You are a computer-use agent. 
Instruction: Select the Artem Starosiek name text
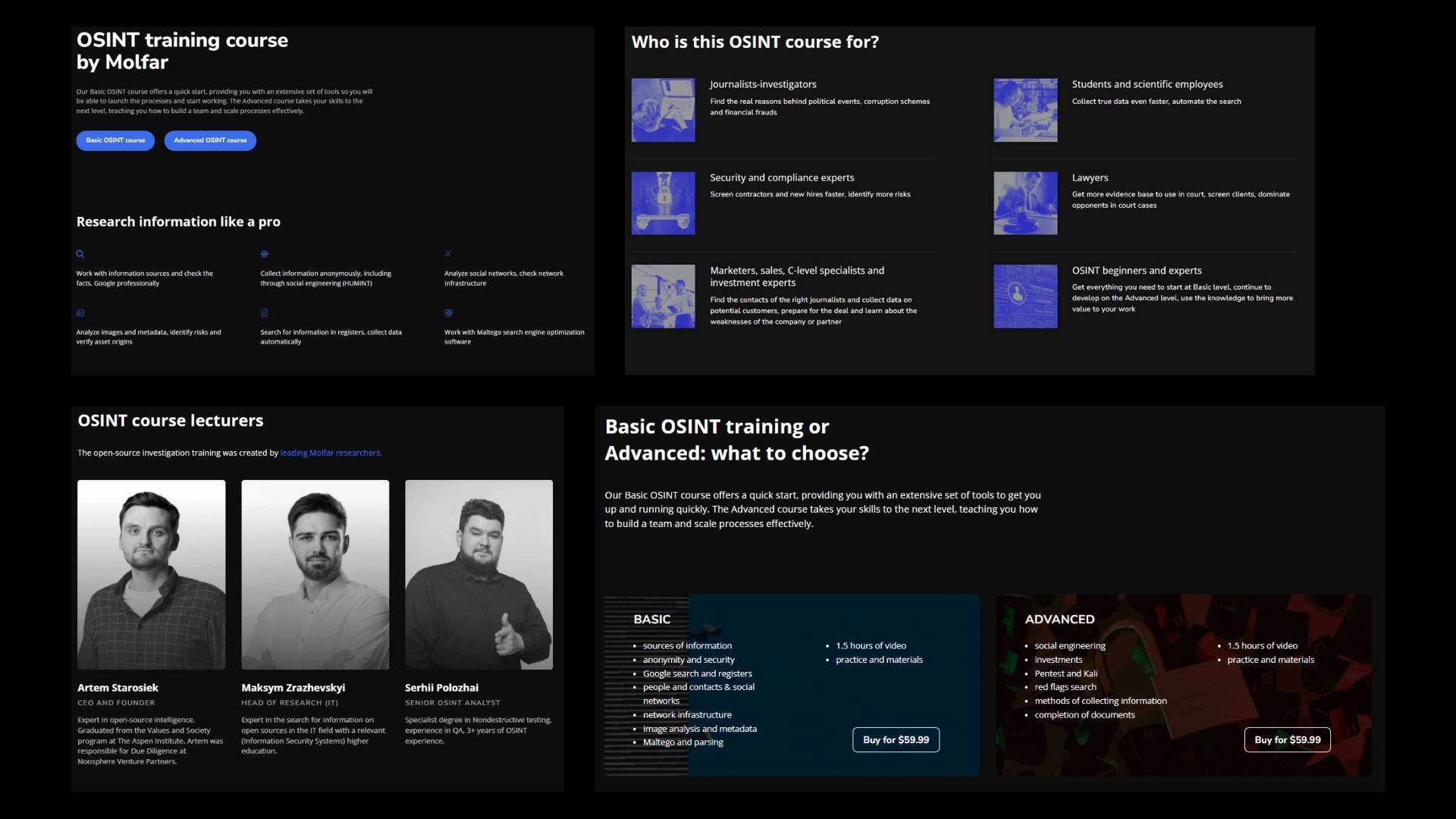118,688
